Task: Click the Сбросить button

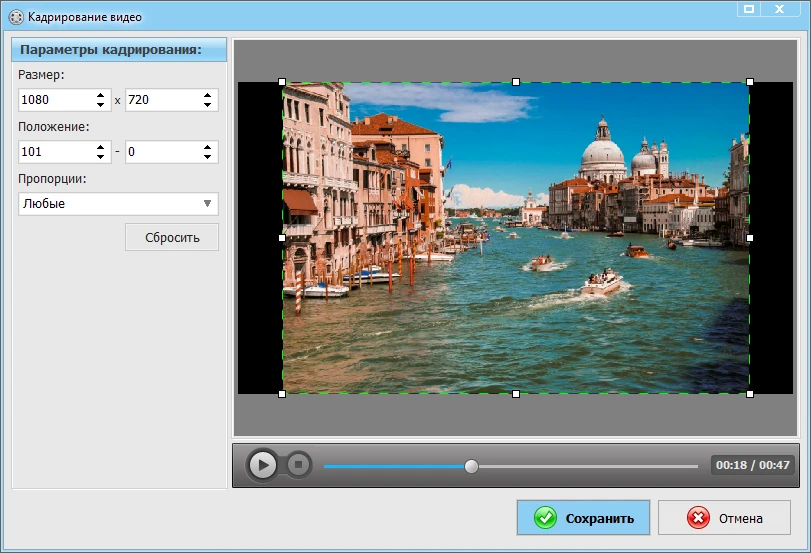Action: click(172, 237)
